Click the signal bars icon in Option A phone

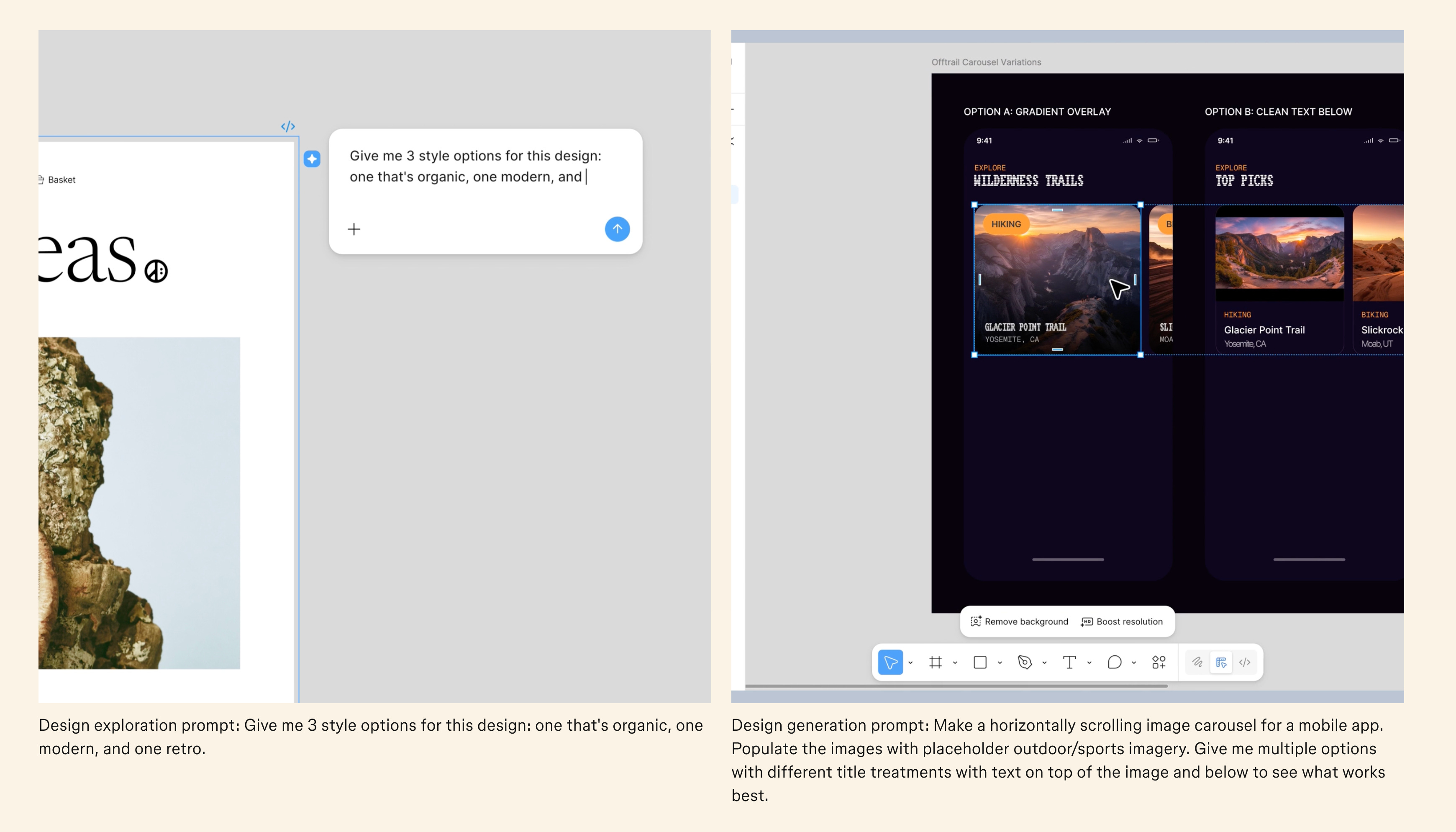[x=1128, y=141]
